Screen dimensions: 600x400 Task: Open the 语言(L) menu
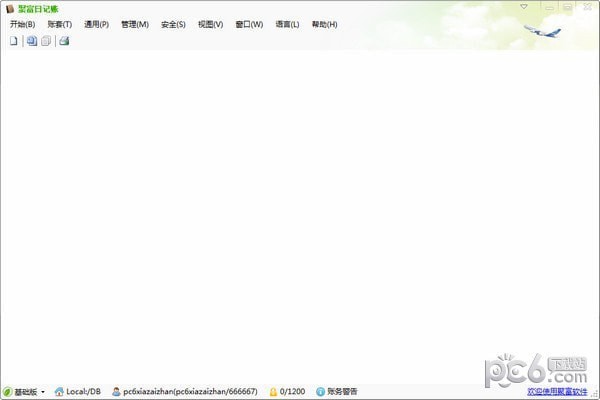click(287, 24)
